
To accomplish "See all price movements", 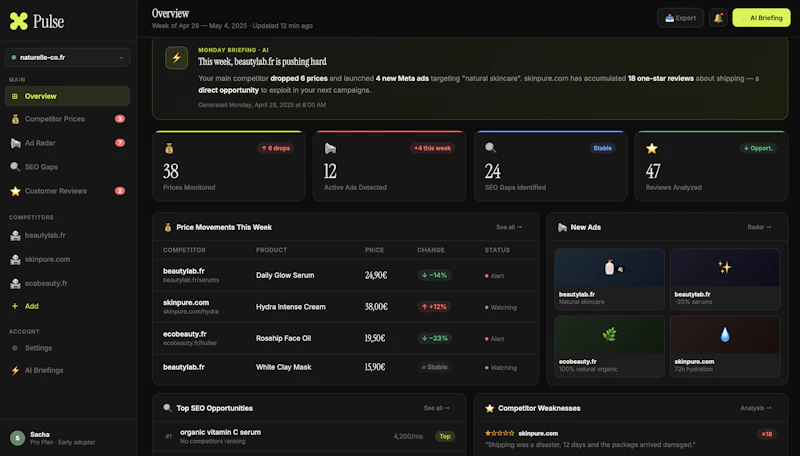I will coord(509,227).
